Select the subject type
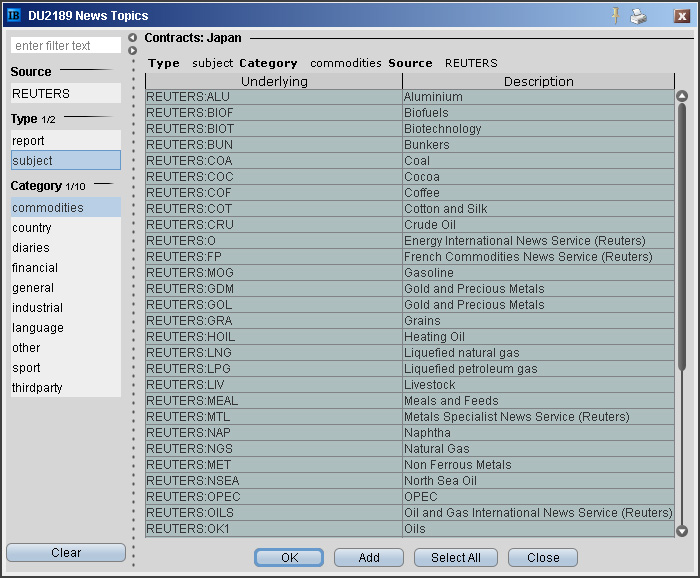The image size is (700, 578). 66,160
